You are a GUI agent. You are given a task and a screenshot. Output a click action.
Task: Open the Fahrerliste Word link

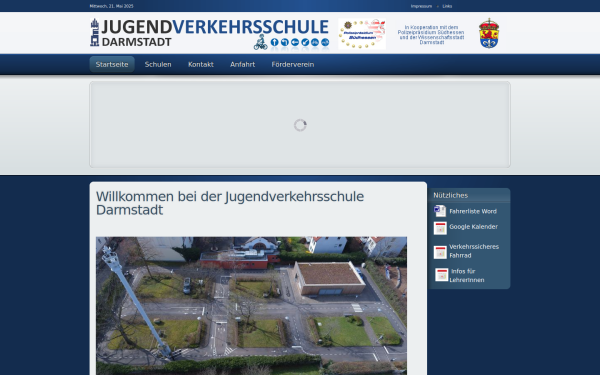coord(473,211)
